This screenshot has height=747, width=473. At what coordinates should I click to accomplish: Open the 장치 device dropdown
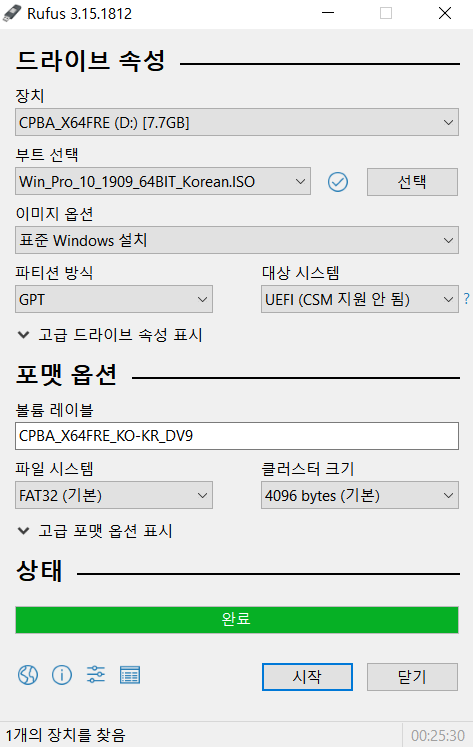pos(237,122)
